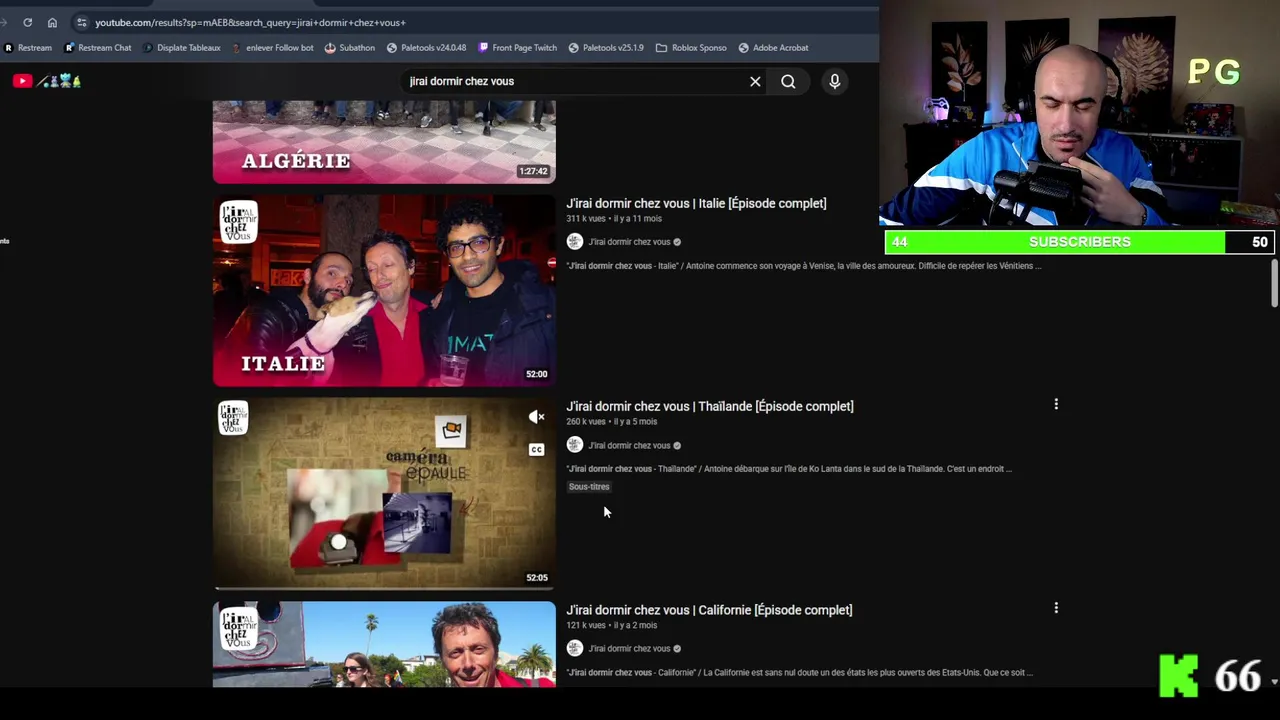Open channel name under Thaïlande video
This screenshot has height=720, width=1280.
pos(629,445)
